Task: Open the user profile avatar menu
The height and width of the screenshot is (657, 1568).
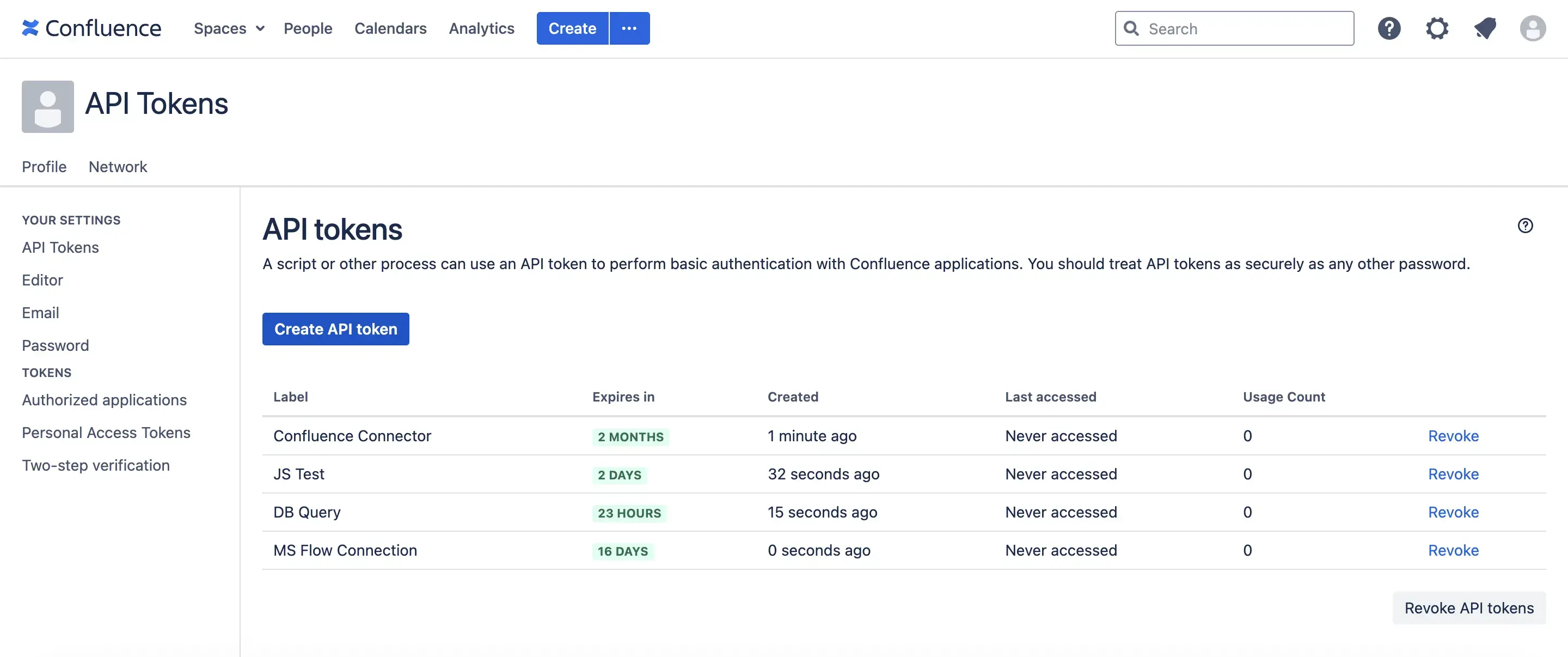Action: (x=1533, y=28)
